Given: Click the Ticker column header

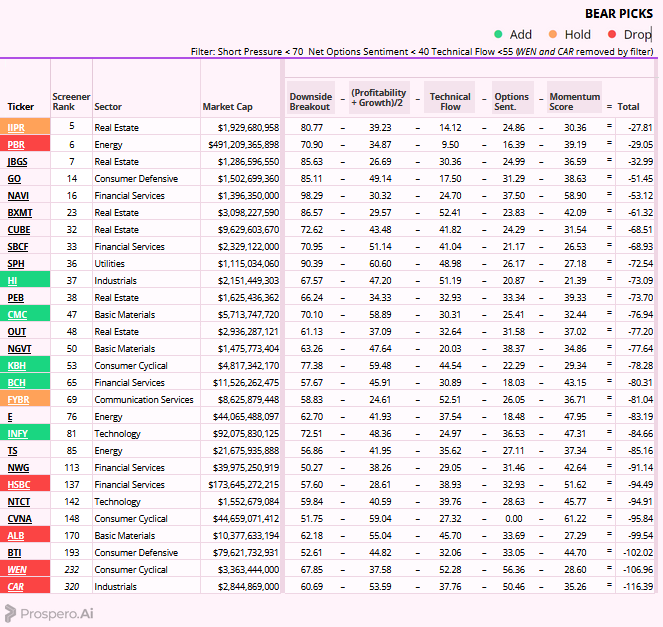Looking at the screenshot, I should tap(20, 107).
